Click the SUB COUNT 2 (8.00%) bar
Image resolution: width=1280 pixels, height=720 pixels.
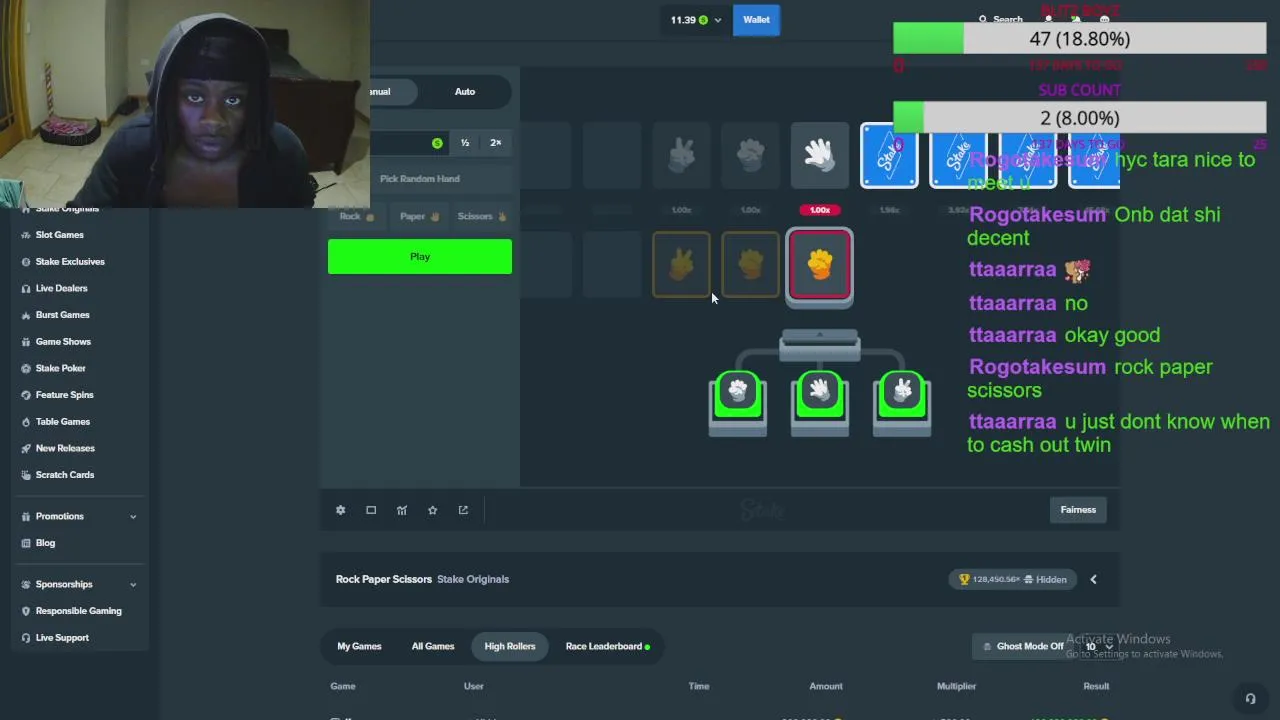[1080, 118]
